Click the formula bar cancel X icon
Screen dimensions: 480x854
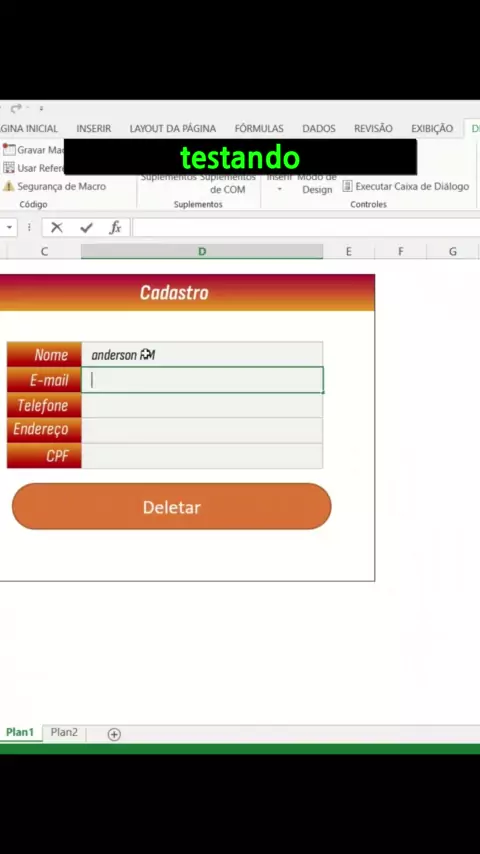pyautogui.click(x=57, y=228)
